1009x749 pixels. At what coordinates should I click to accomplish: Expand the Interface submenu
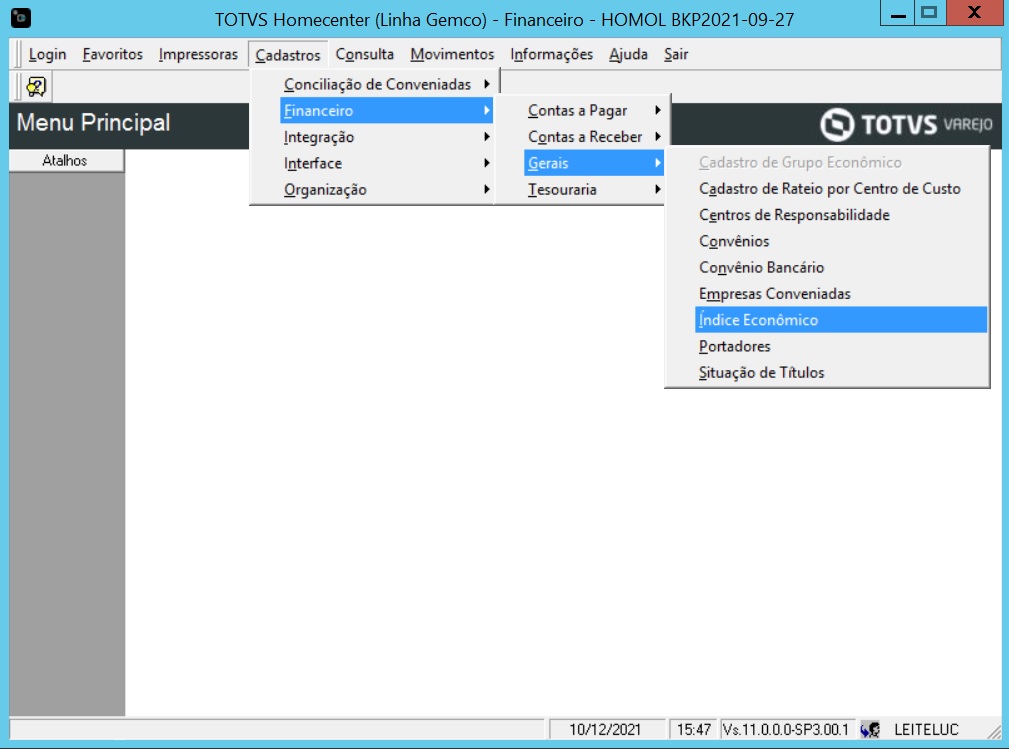tap(387, 163)
